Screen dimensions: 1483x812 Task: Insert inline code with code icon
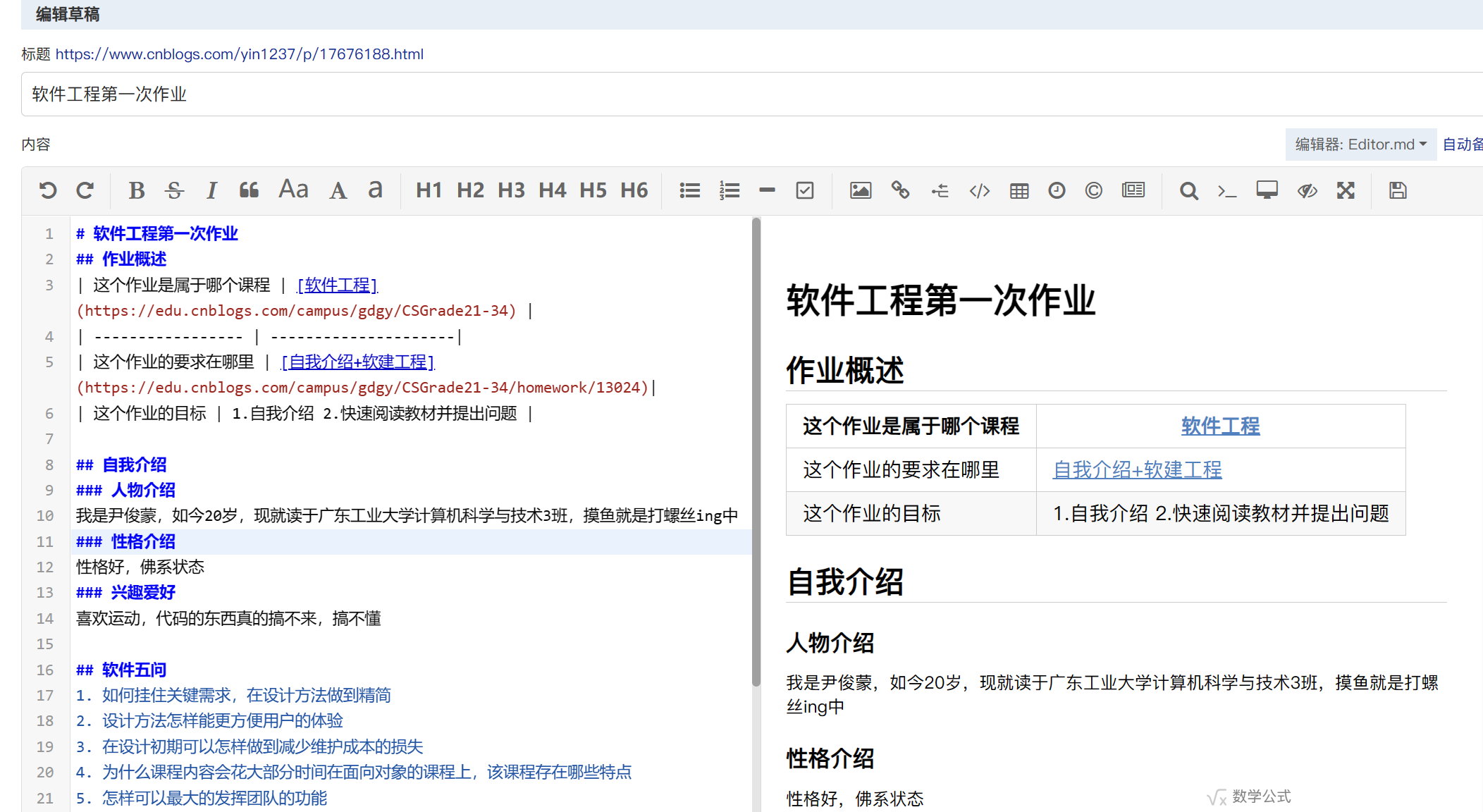tap(980, 190)
